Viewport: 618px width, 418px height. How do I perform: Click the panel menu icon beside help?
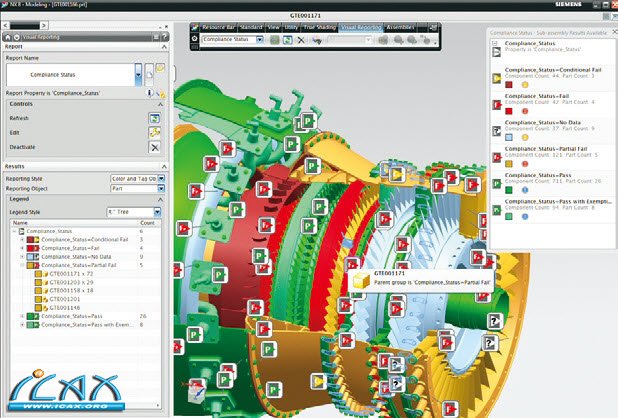point(156,37)
